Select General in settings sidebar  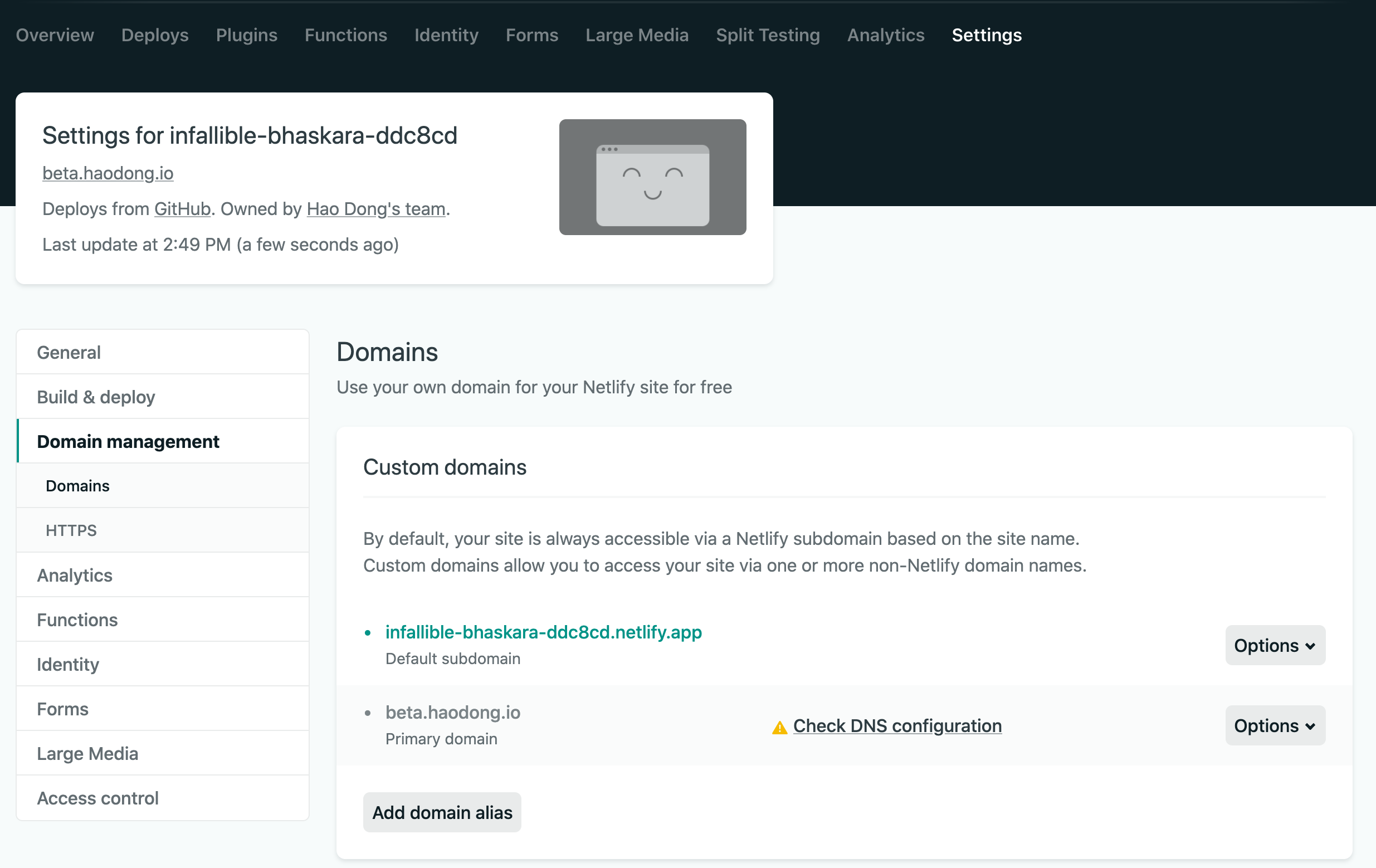click(69, 353)
